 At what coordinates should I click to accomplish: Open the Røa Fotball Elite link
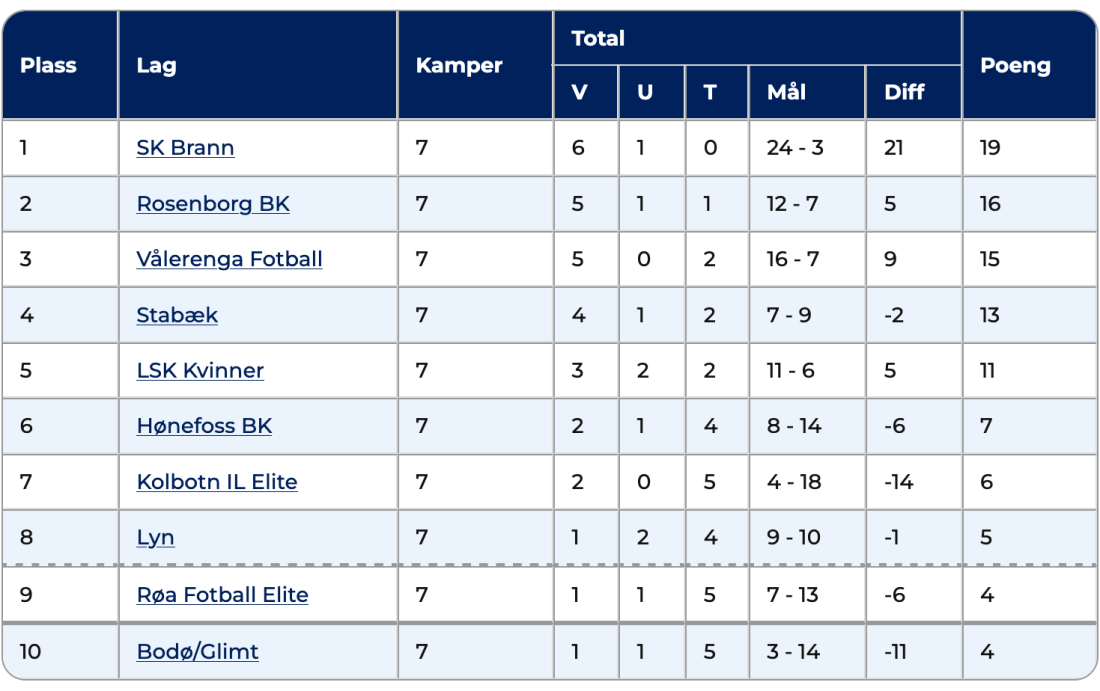coord(222,595)
